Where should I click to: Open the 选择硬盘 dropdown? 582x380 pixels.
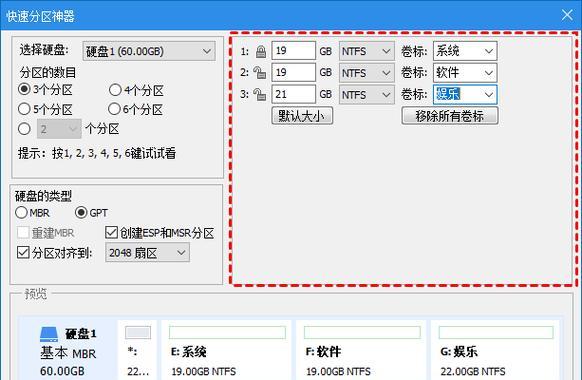coord(149,51)
